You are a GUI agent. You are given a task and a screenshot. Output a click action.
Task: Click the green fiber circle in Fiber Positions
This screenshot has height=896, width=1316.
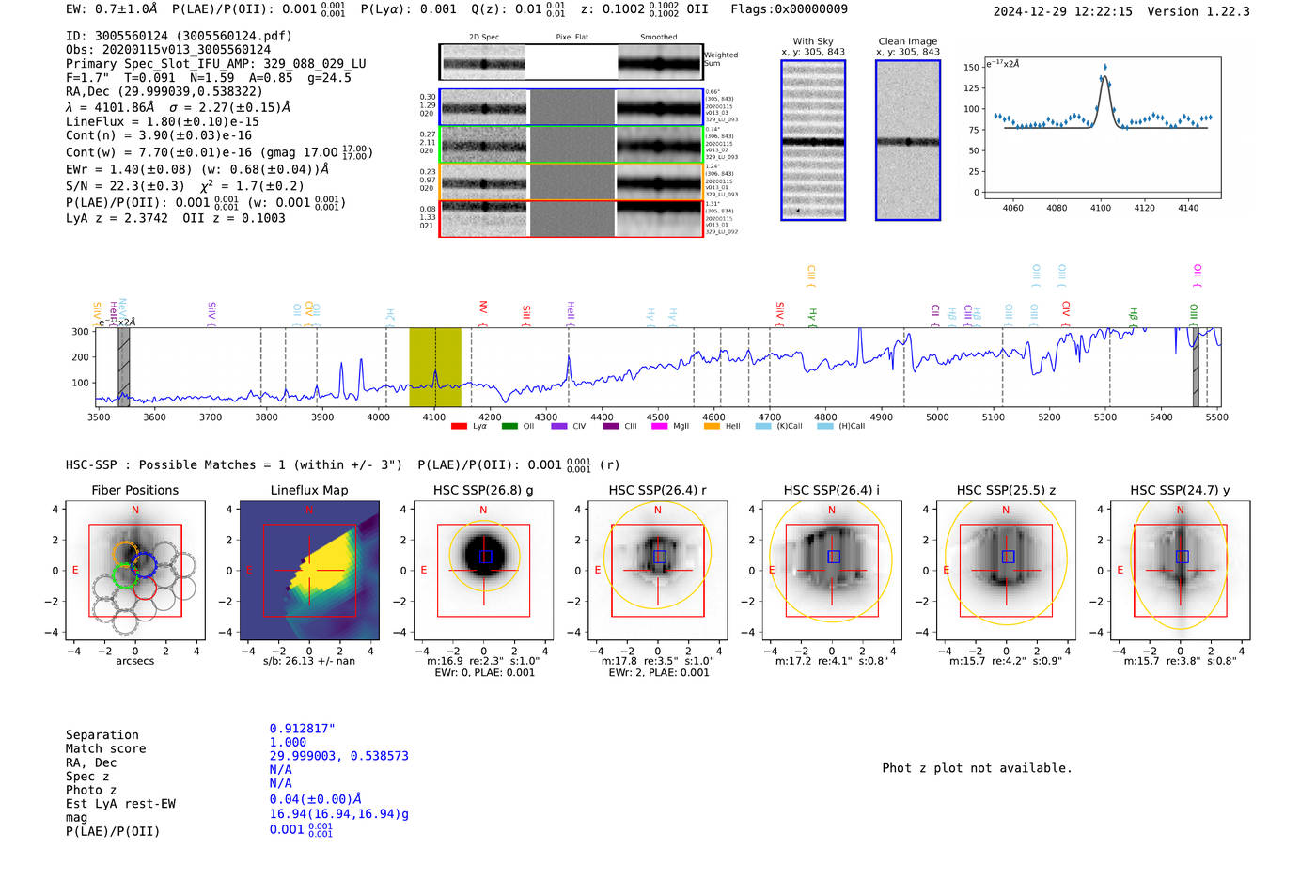click(125, 575)
